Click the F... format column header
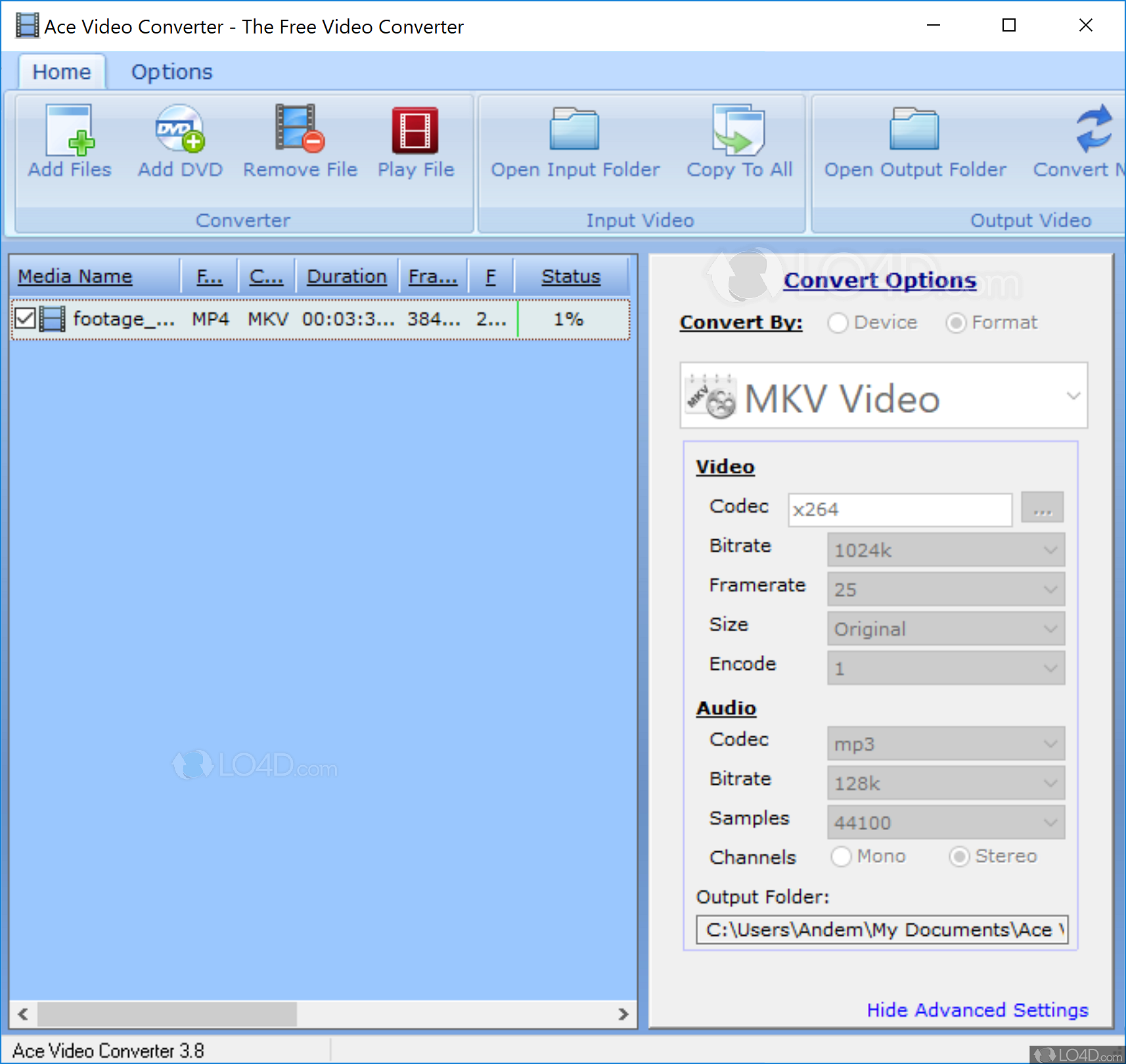Image resolution: width=1126 pixels, height=1064 pixels. 210,277
